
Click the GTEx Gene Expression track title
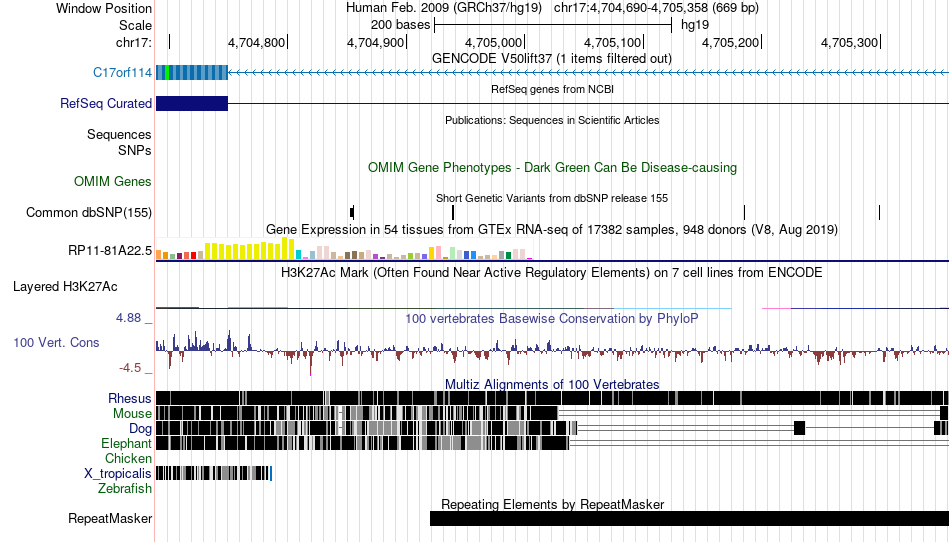click(x=552, y=230)
